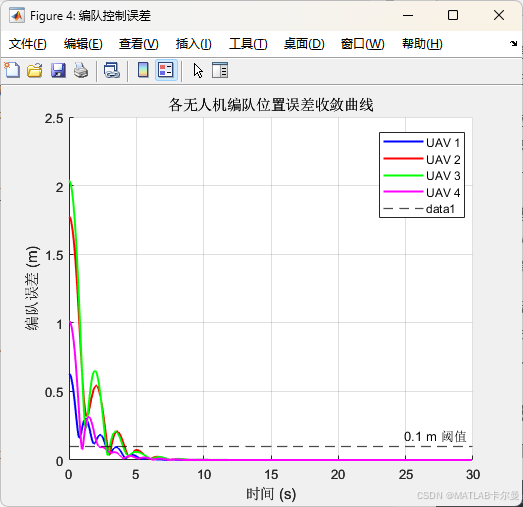Click the 0.1 m 阈值 annotation text
The height and width of the screenshot is (507, 523).
pyautogui.click(x=435, y=436)
